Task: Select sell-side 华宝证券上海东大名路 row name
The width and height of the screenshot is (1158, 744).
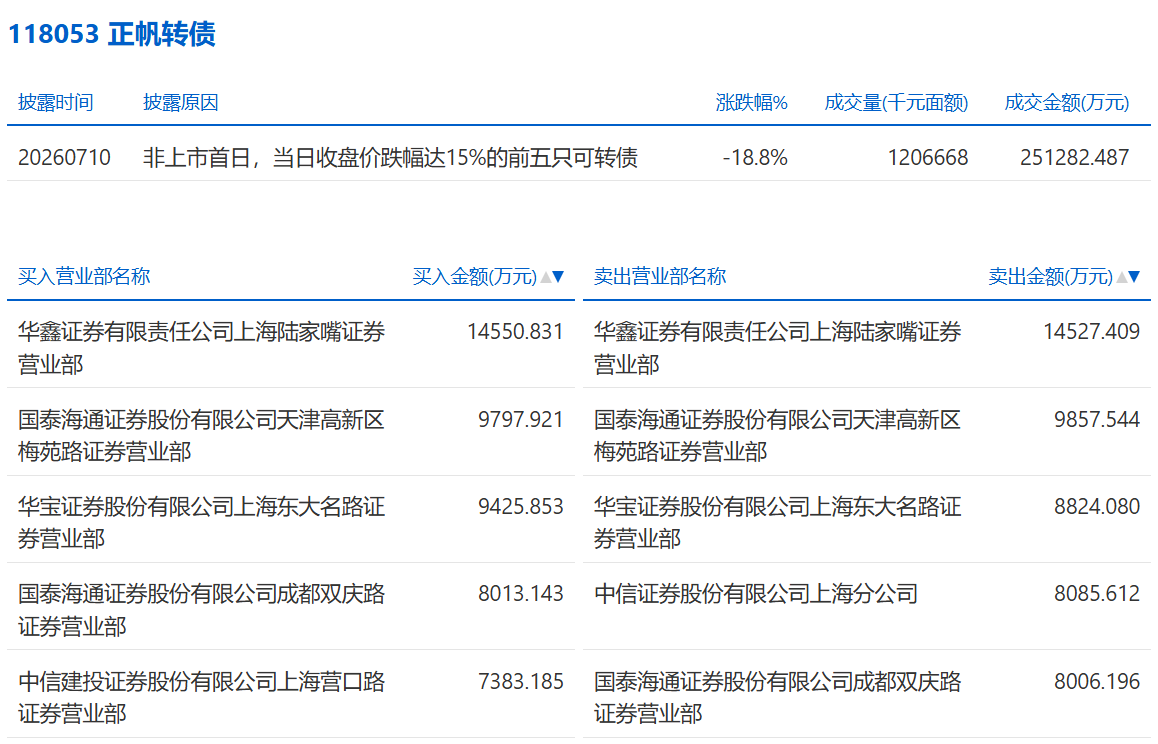Action: (778, 523)
